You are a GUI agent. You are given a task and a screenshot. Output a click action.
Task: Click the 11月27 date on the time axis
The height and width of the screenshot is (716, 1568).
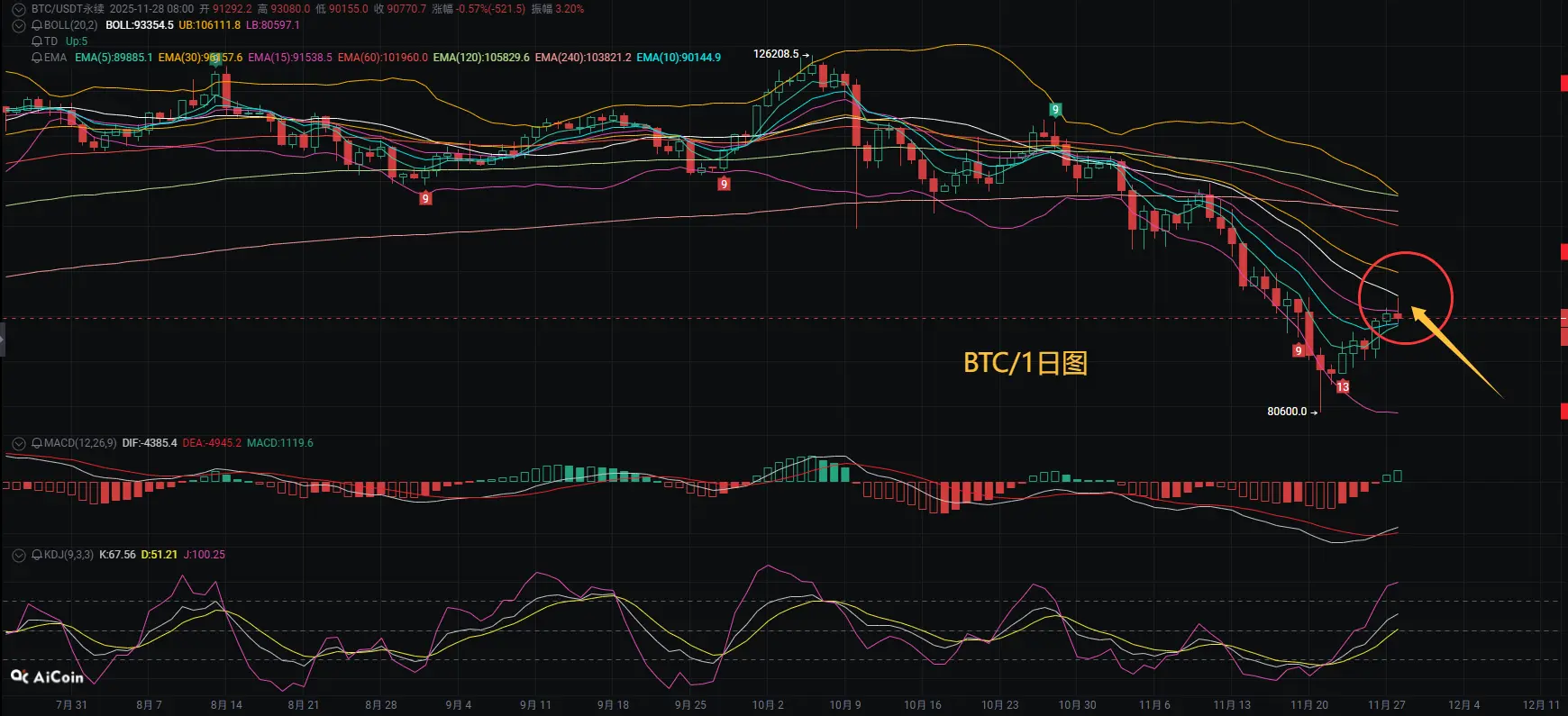coord(1386,705)
